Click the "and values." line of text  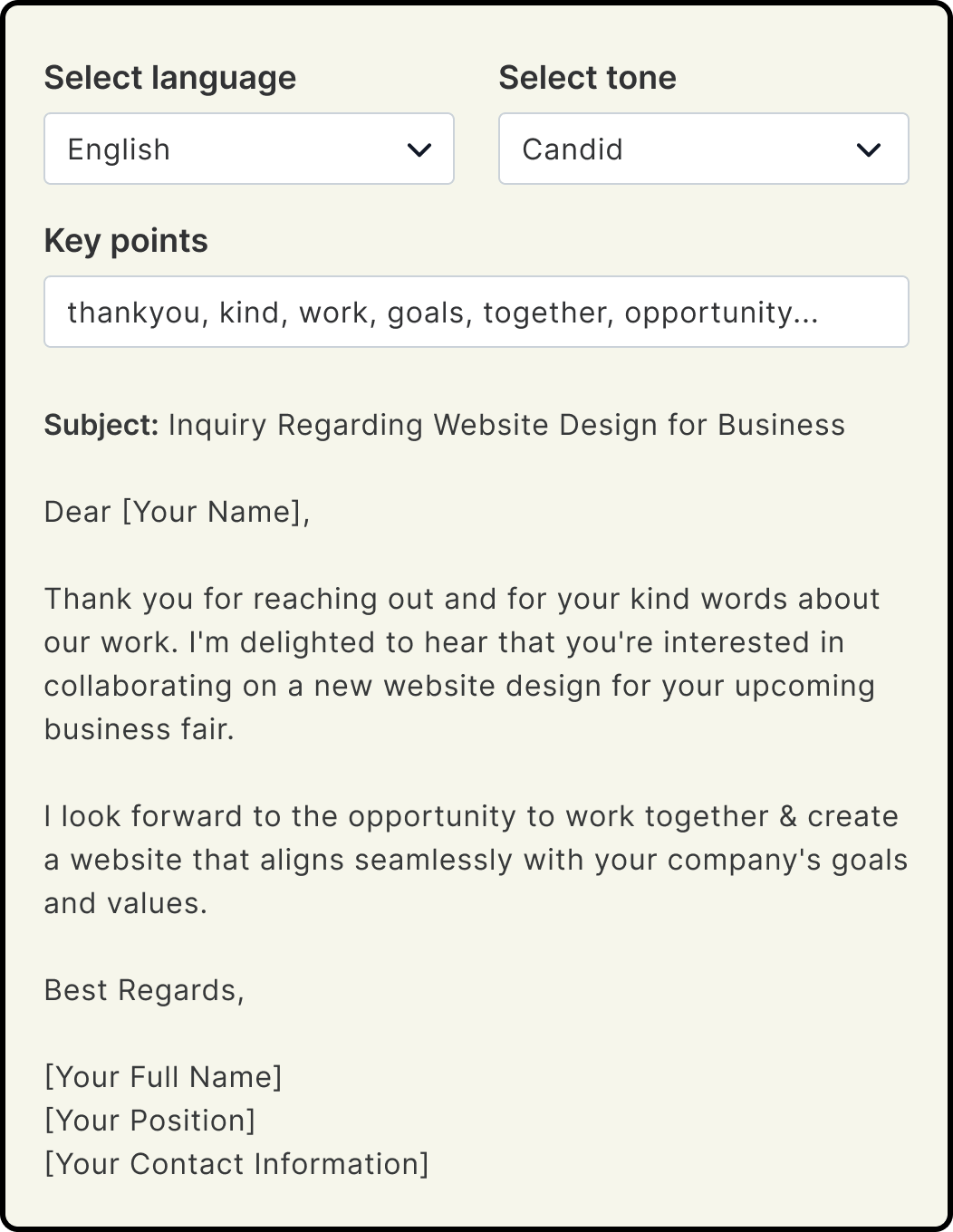pos(126,903)
